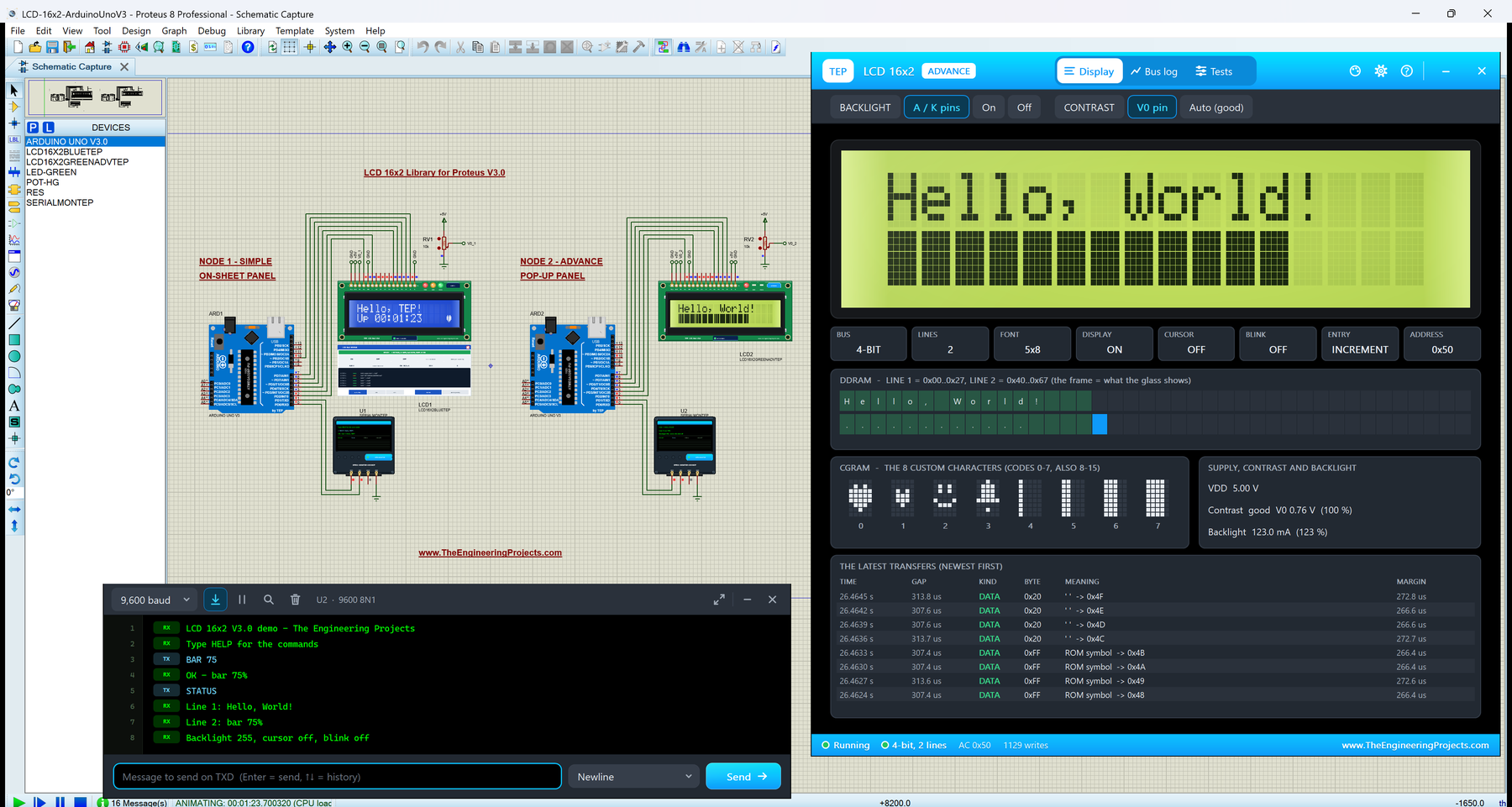
Task: Open www.TheEngineeringProjects.com link in LCD panel
Action: 1415,745
